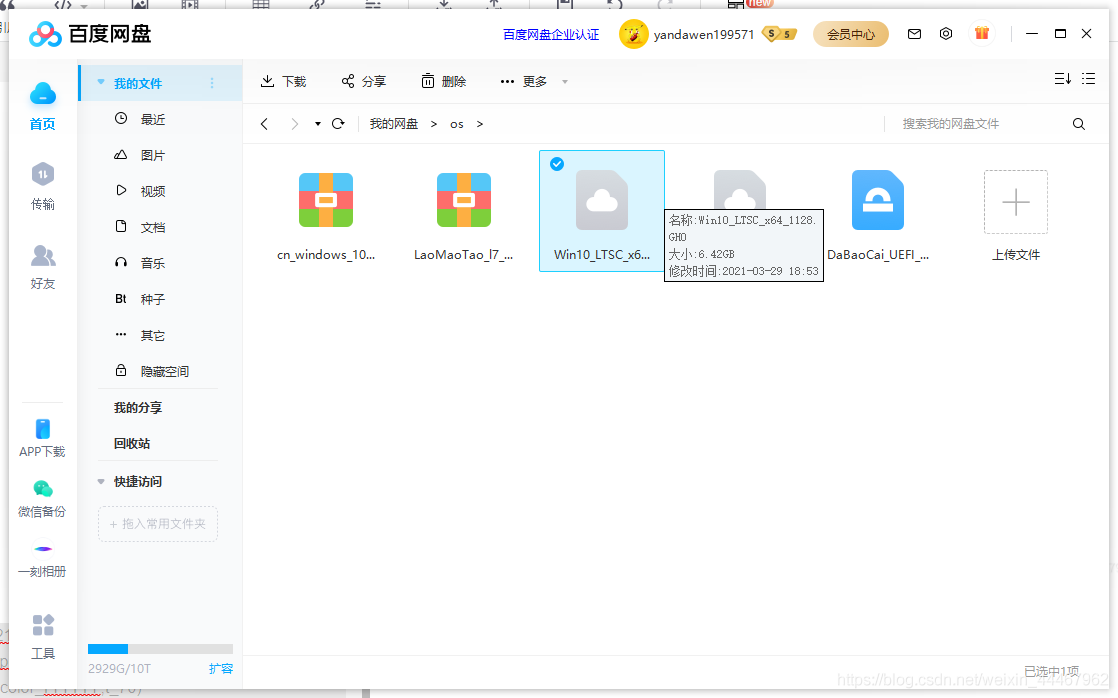Open 回收站 recycle bin

(132, 443)
